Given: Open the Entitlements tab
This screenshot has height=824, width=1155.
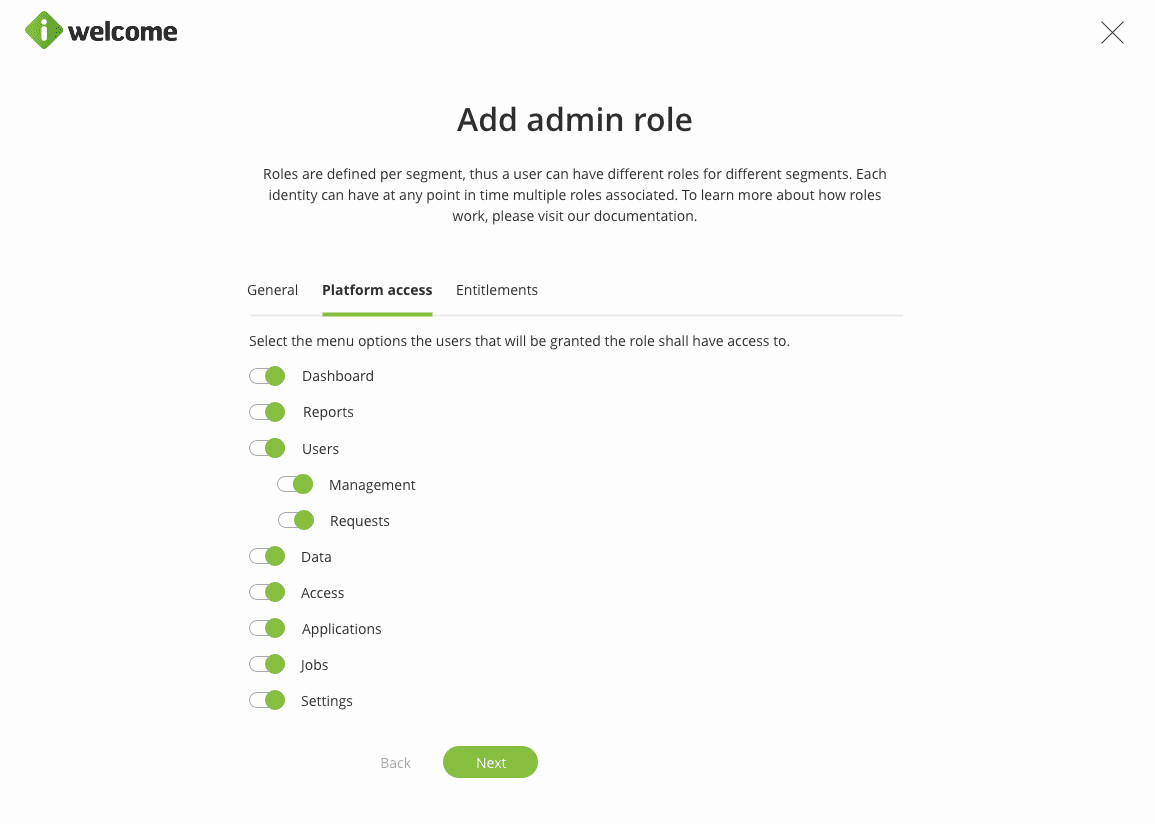Looking at the screenshot, I should pyautogui.click(x=497, y=290).
